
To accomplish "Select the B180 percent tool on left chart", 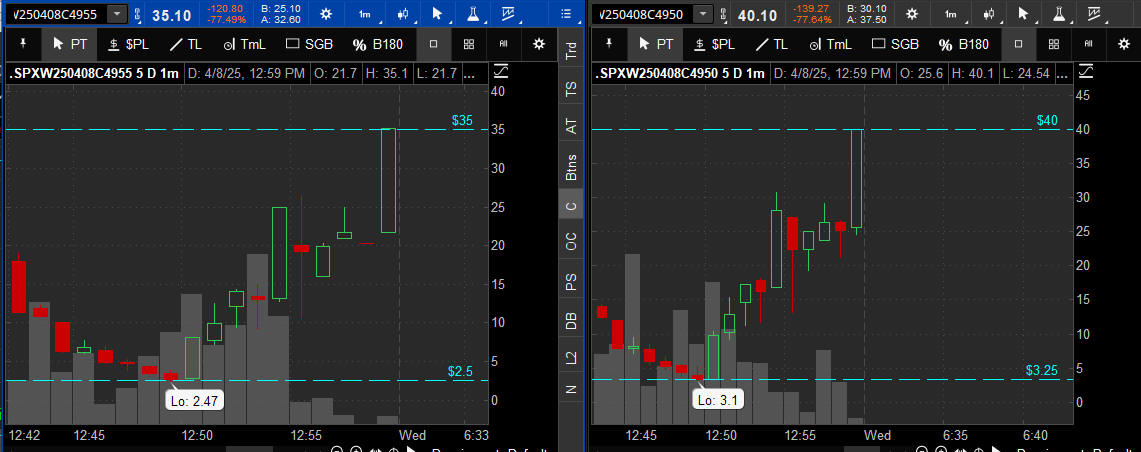I will pyautogui.click(x=375, y=44).
